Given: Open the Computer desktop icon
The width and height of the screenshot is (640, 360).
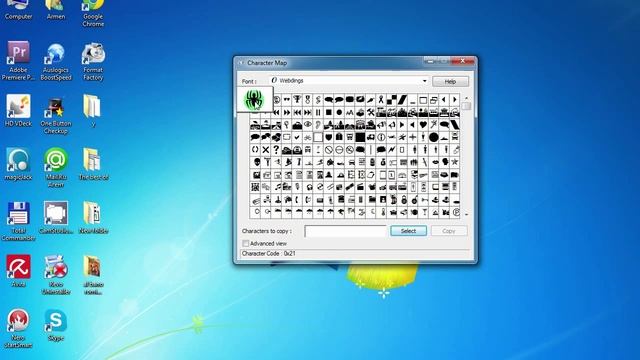Looking at the screenshot, I should (18, 9).
